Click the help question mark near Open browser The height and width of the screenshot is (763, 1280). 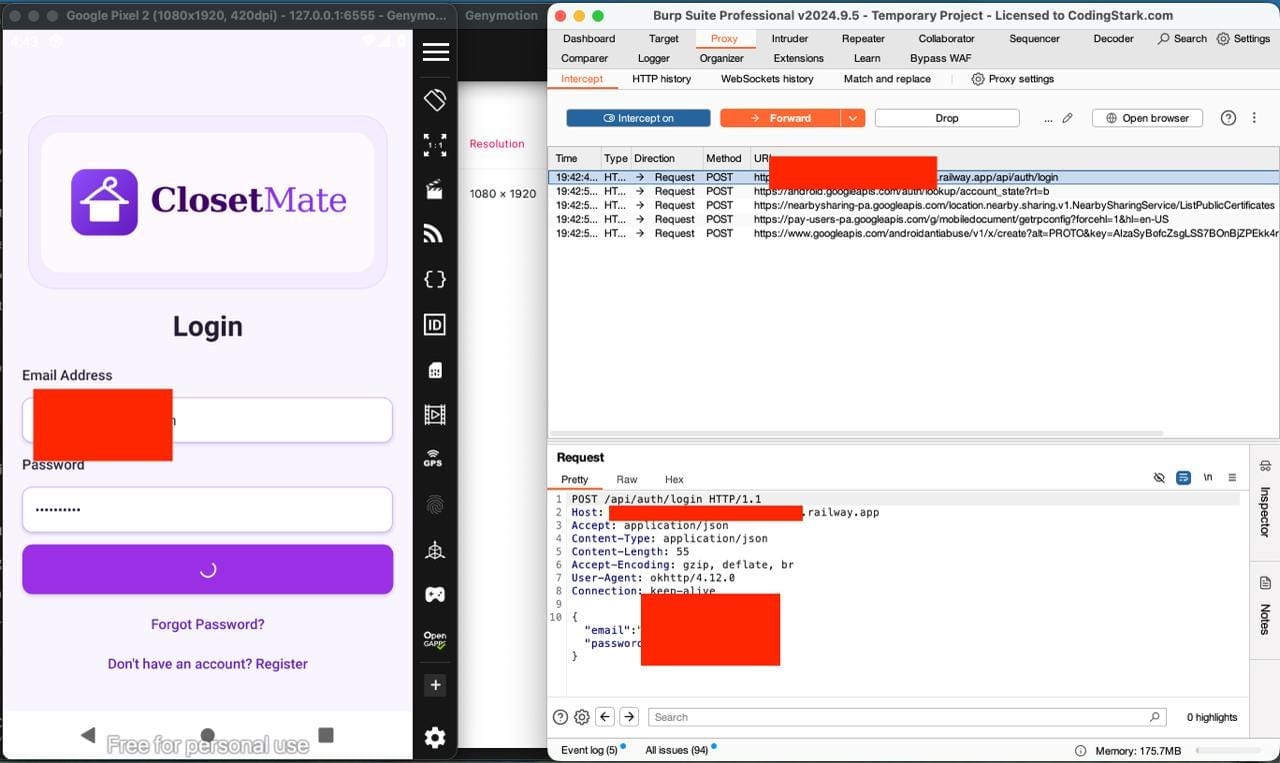pyautogui.click(x=1228, y=118)
